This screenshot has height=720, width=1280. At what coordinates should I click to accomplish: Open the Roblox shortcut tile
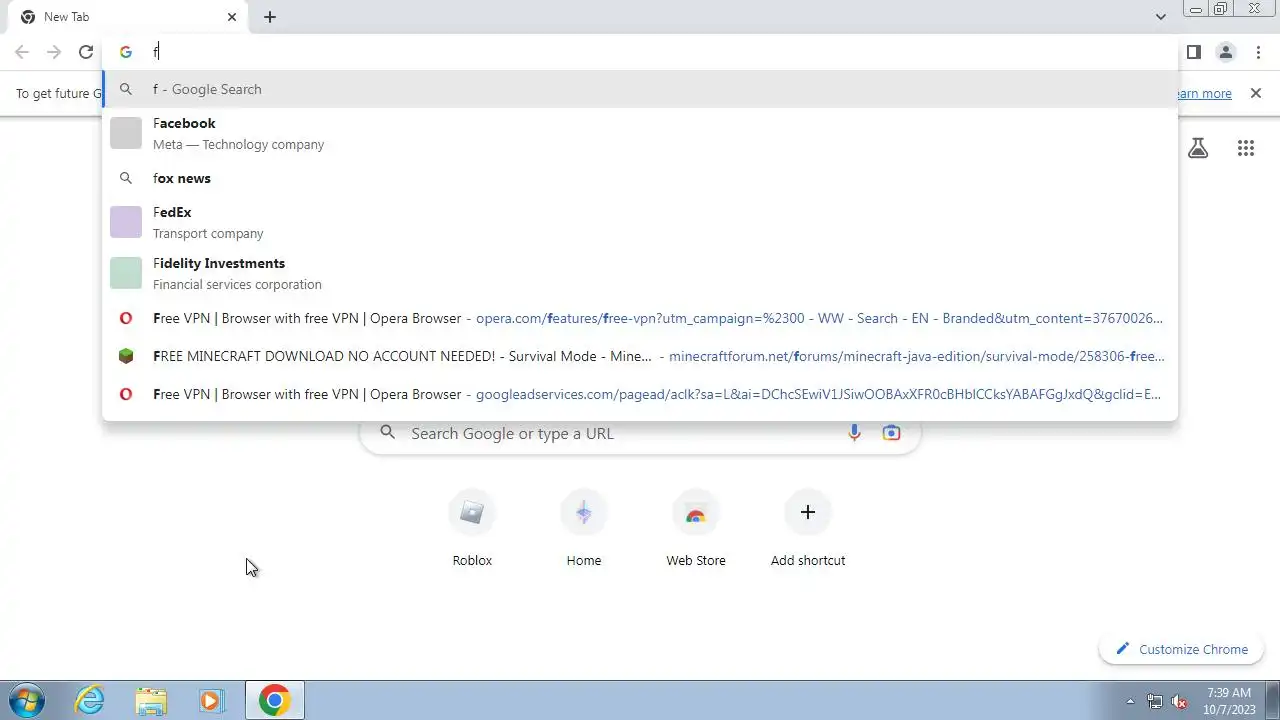pos(472,530)
